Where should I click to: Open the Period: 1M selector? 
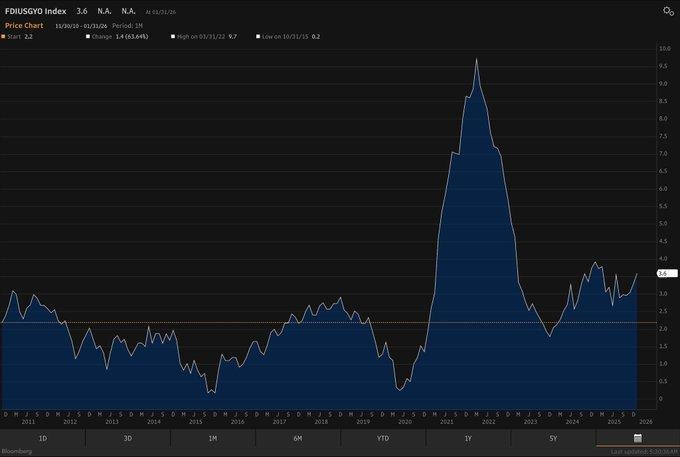click(127, 24)
